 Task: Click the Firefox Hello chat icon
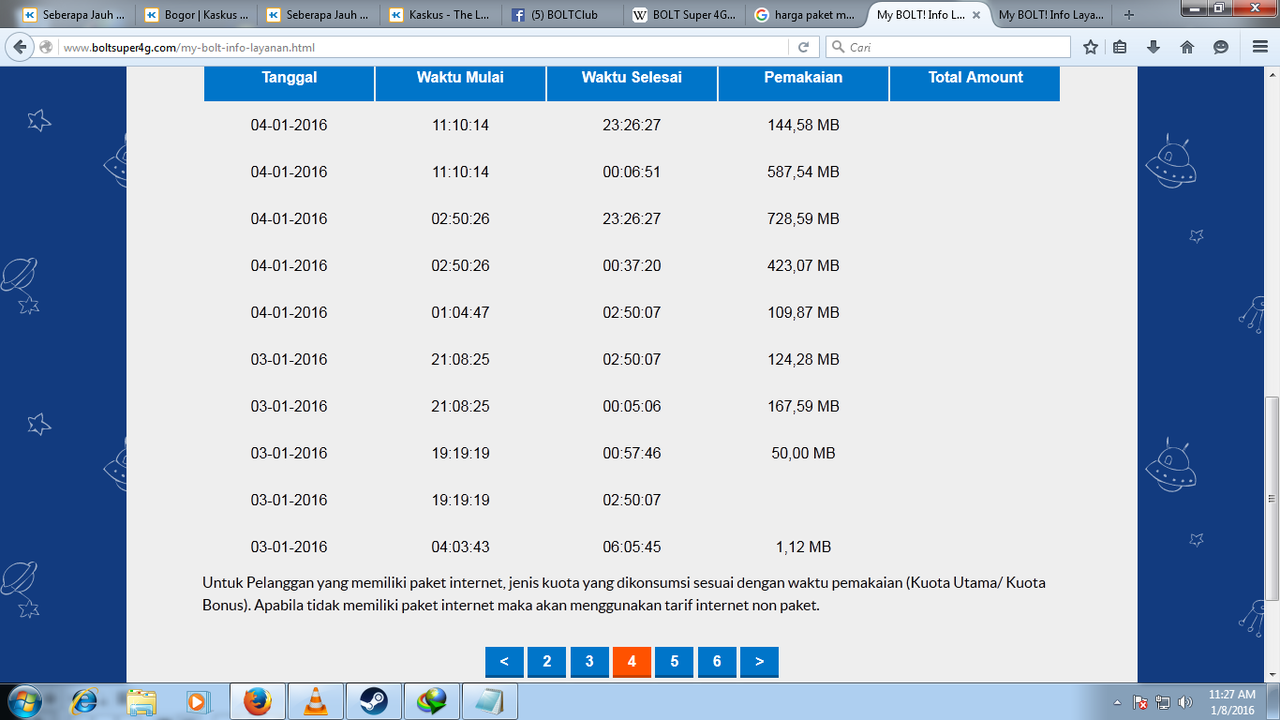coord(1220,47)
